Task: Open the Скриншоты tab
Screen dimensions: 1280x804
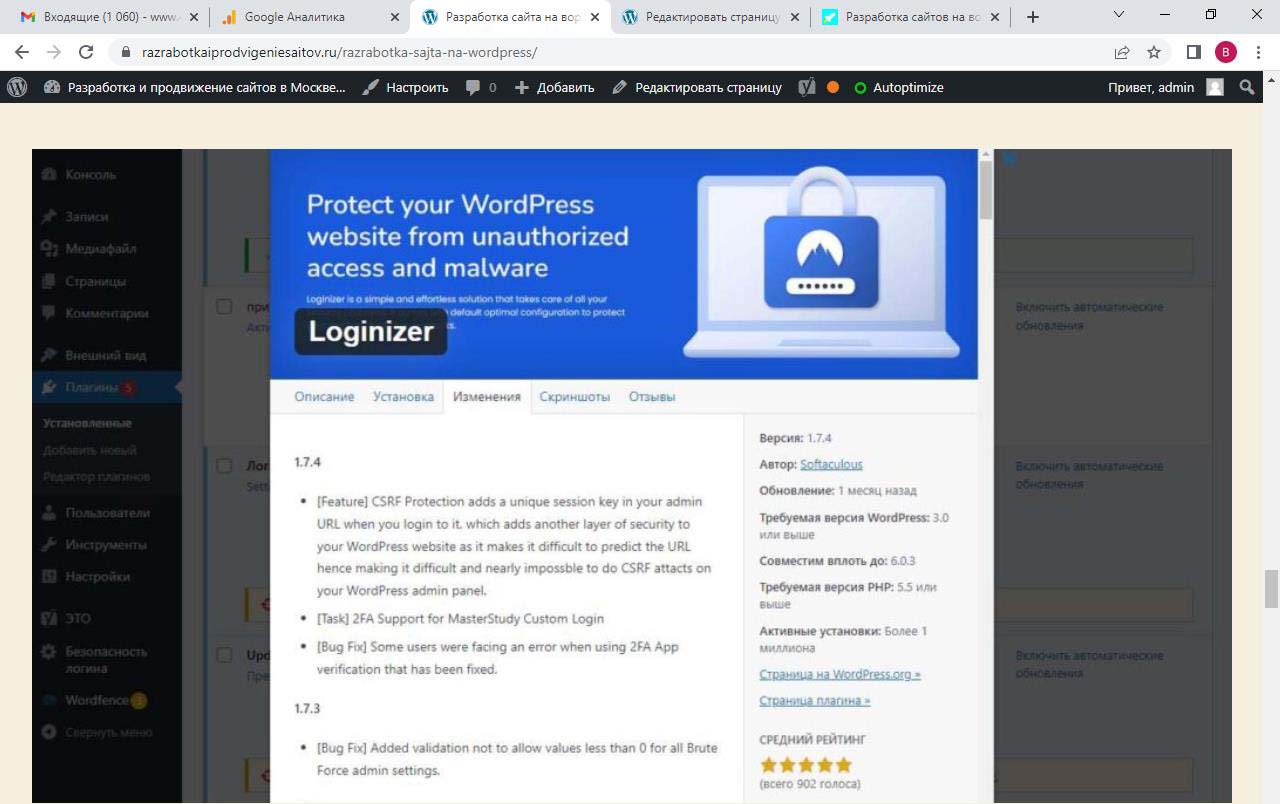Action: tap(574, 397)
